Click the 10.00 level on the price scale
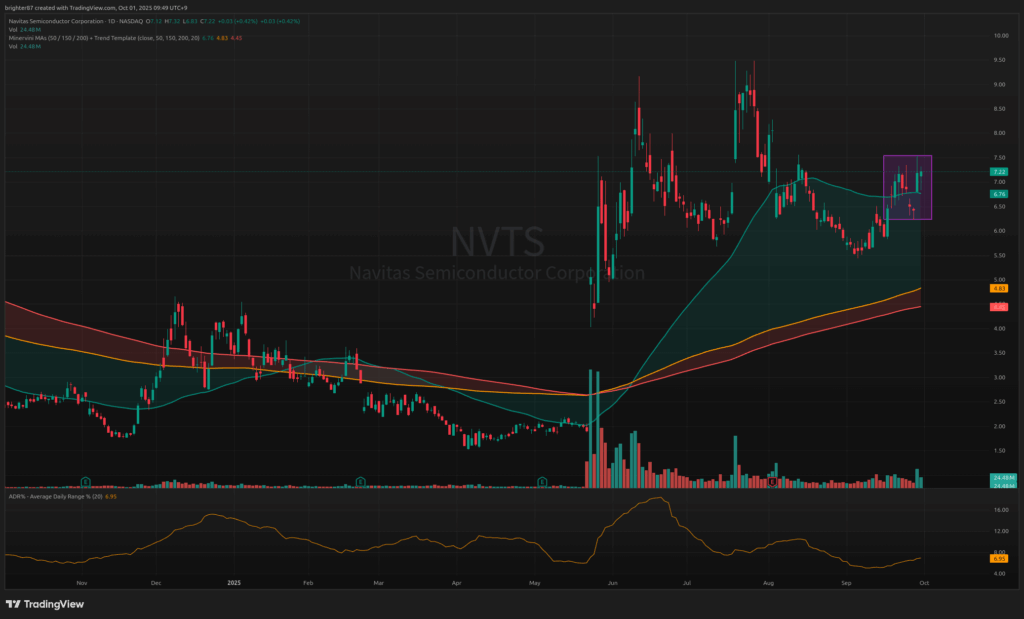Image resolution: width=1024 pixels, height=619 pixels. click(x=998, y=35)
